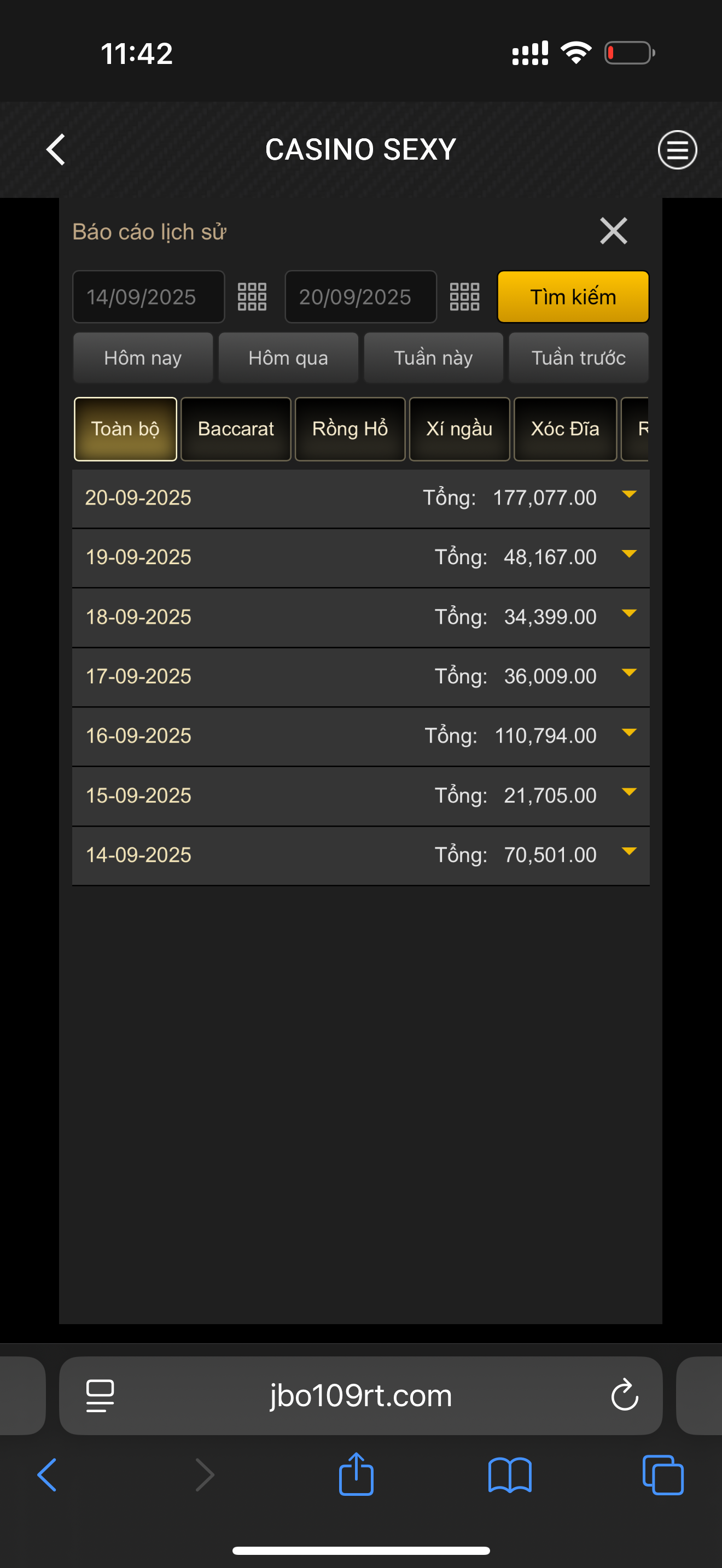Filter by Tuần trước

(x=578, y=358)
